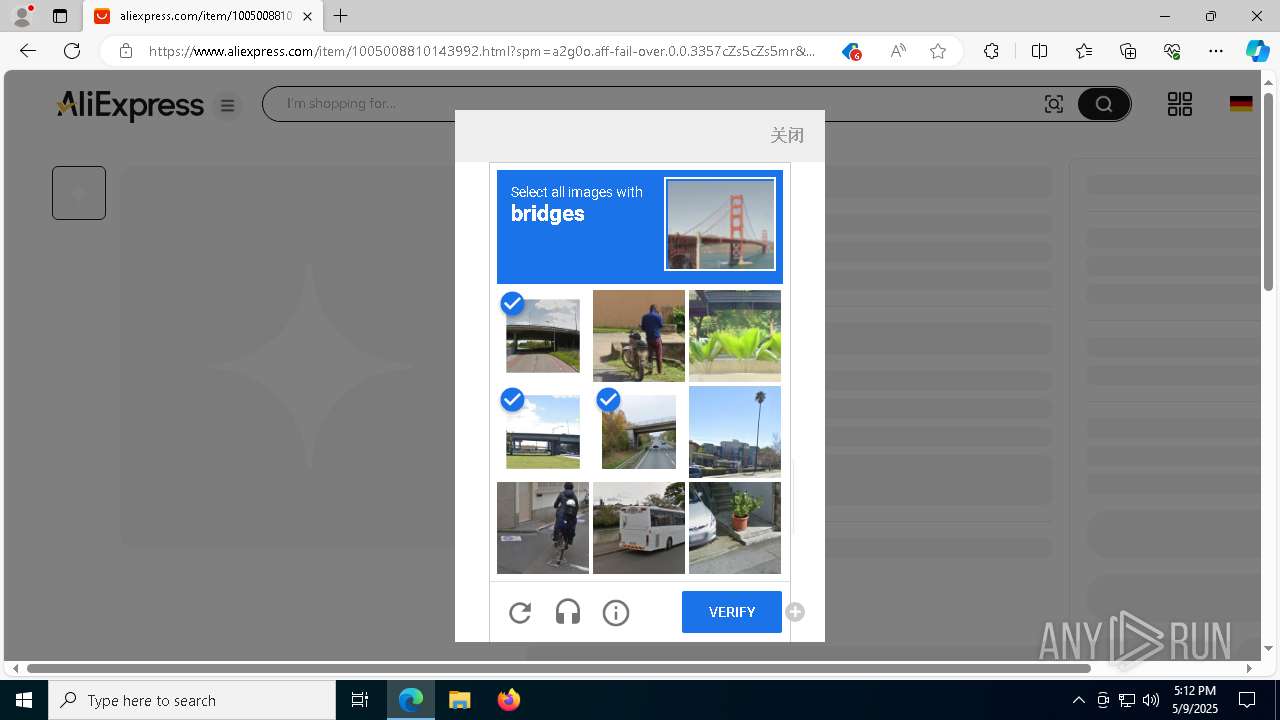
Task: Open Collections icon
Action: [1128, 51]
